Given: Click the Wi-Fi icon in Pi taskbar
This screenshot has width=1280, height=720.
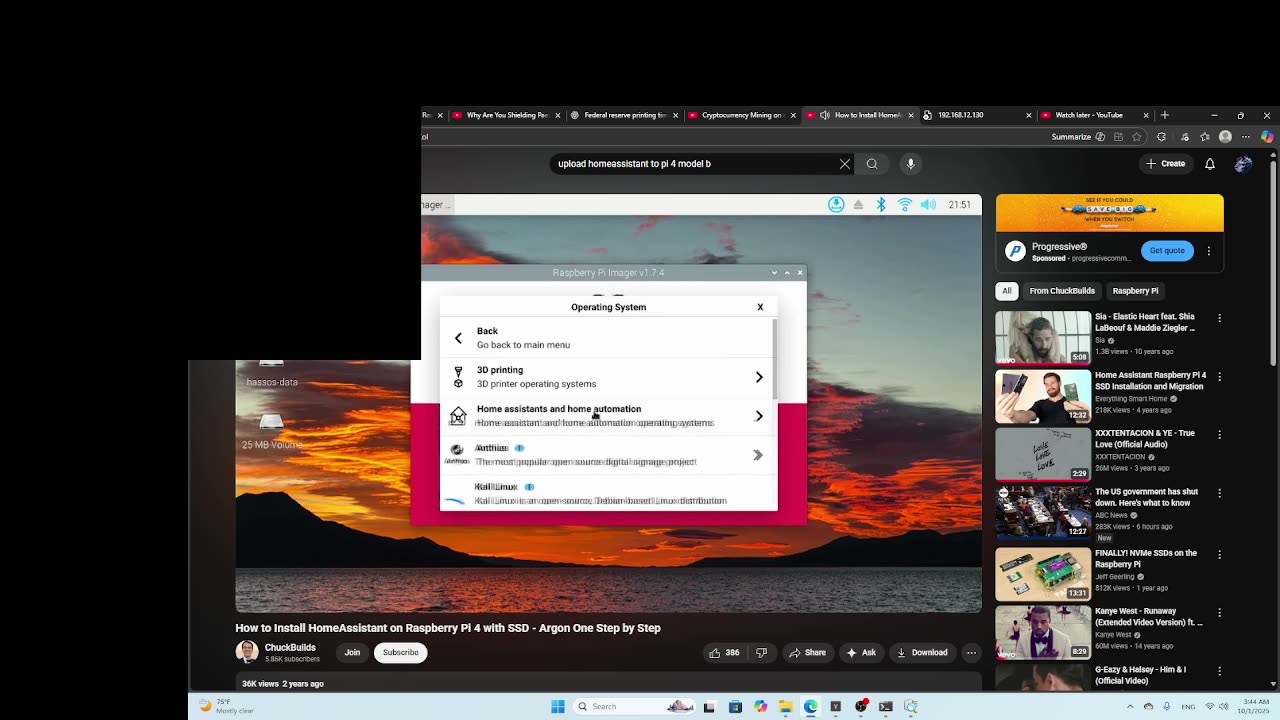Looking at the screenshot, I should pos(905,205).
